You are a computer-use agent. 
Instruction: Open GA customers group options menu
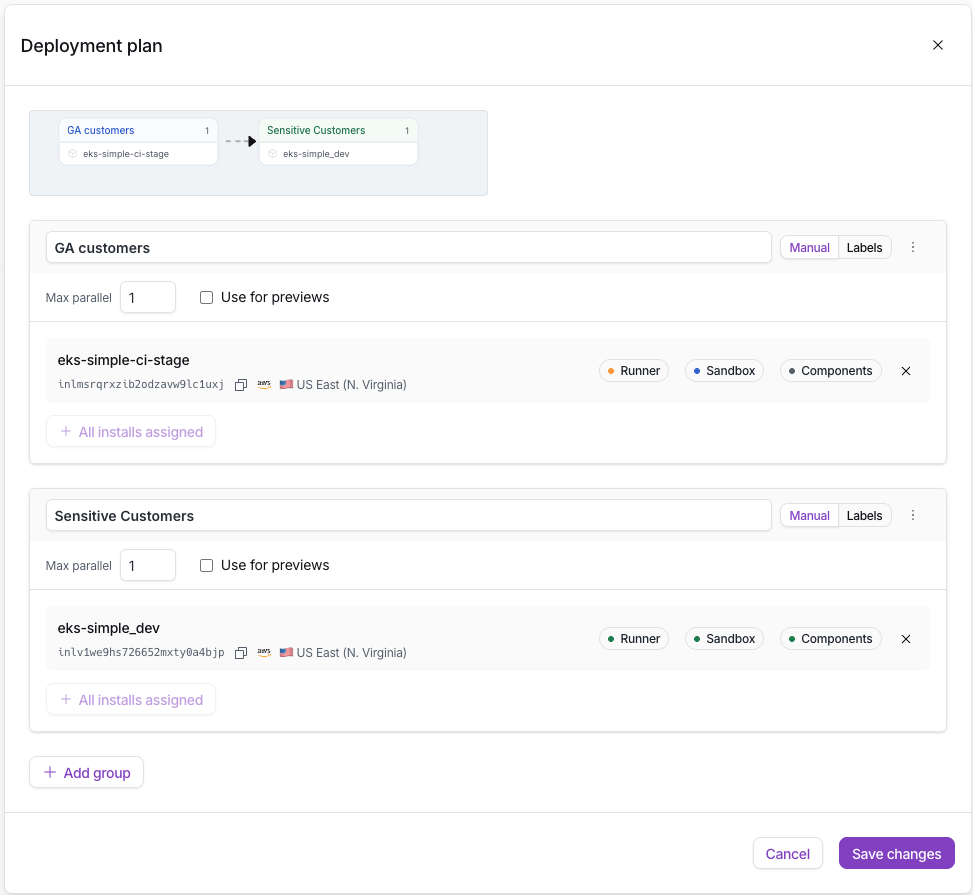pos(913,247)
